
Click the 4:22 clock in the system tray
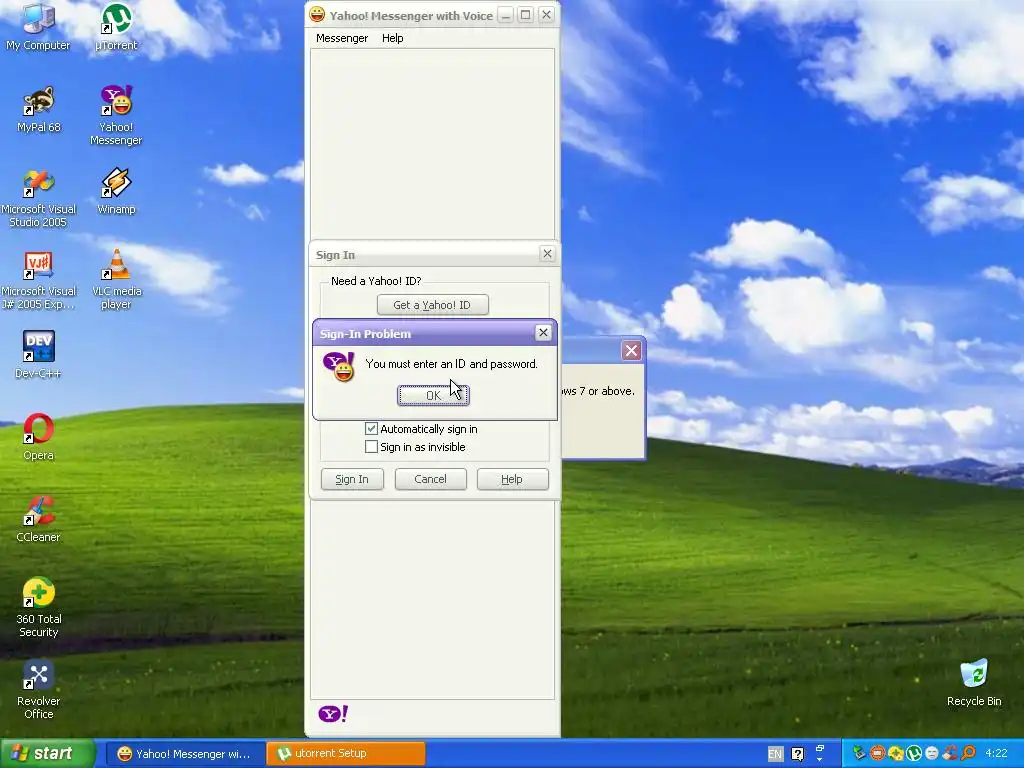(996, 754)
